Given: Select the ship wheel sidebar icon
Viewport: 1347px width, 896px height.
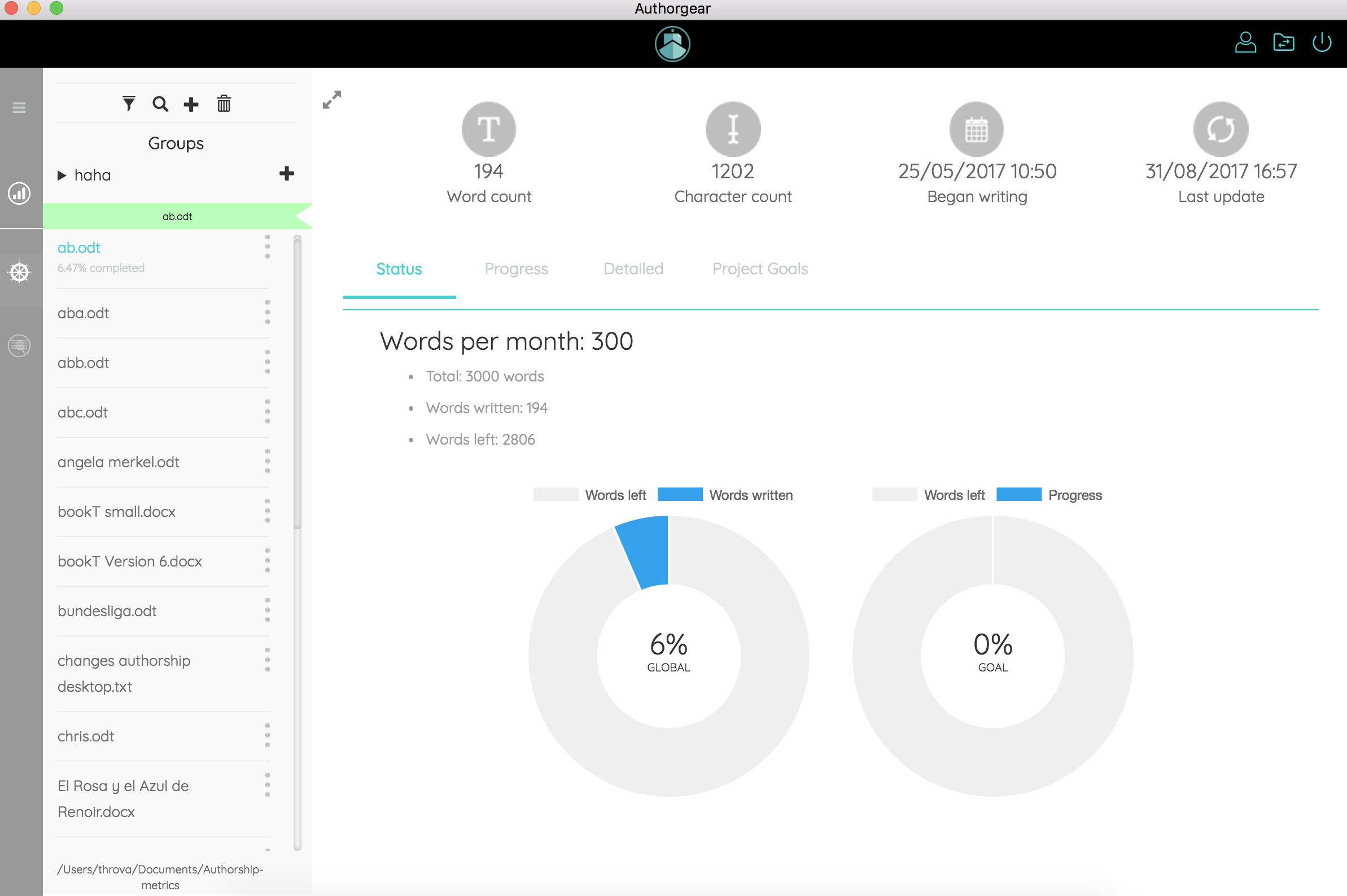Looking at the screenshot, I should point(19,272).
